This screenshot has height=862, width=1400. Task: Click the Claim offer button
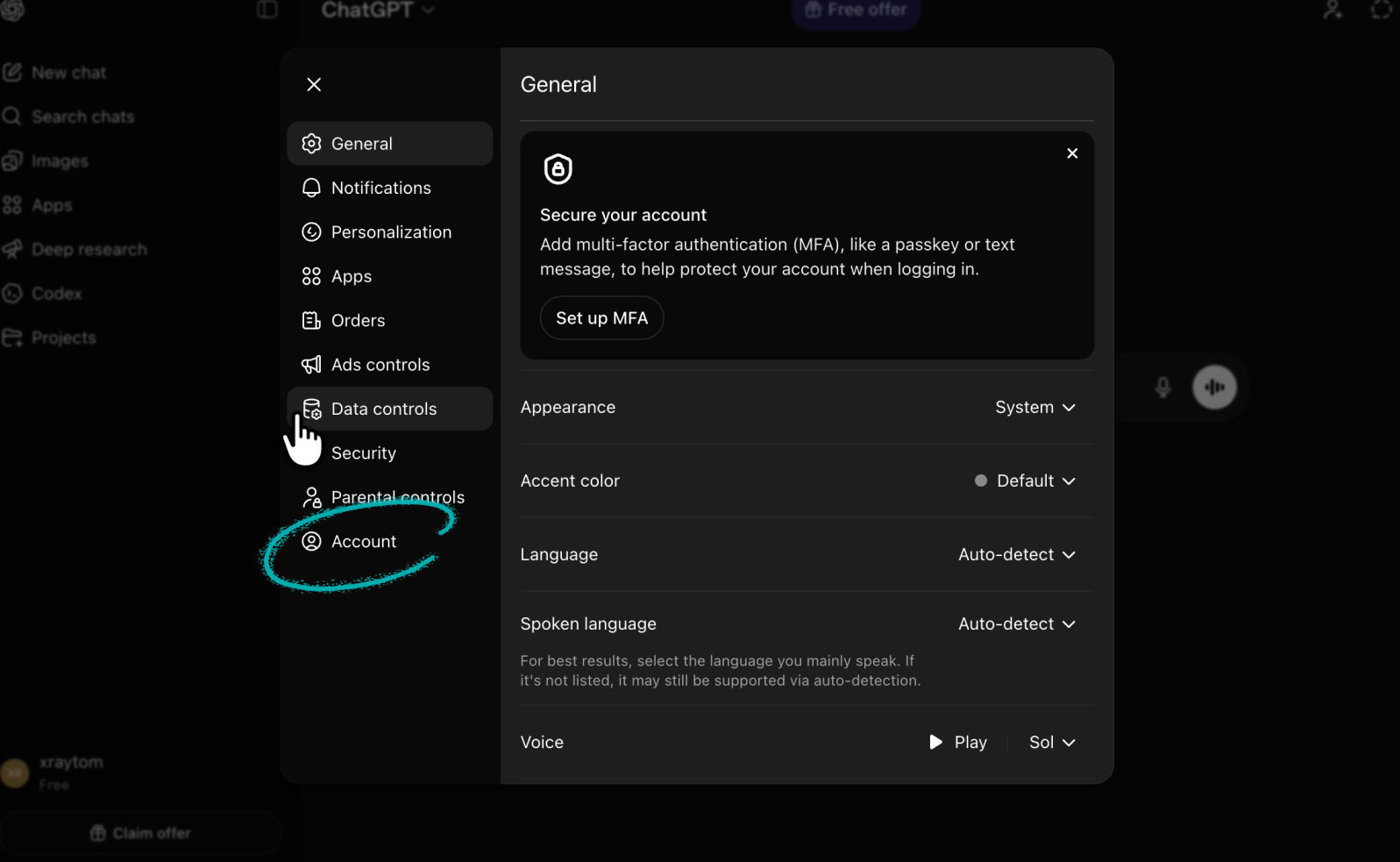pos(140,833)
